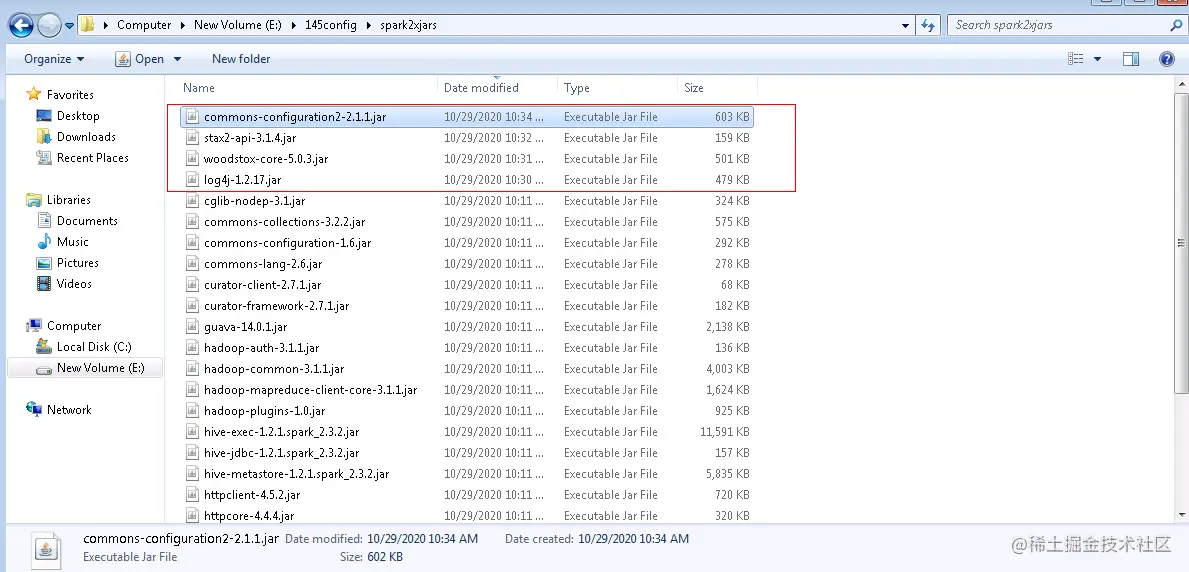Click the stax2-api-3.1.4.jar file icon

[x=193, y=138]
